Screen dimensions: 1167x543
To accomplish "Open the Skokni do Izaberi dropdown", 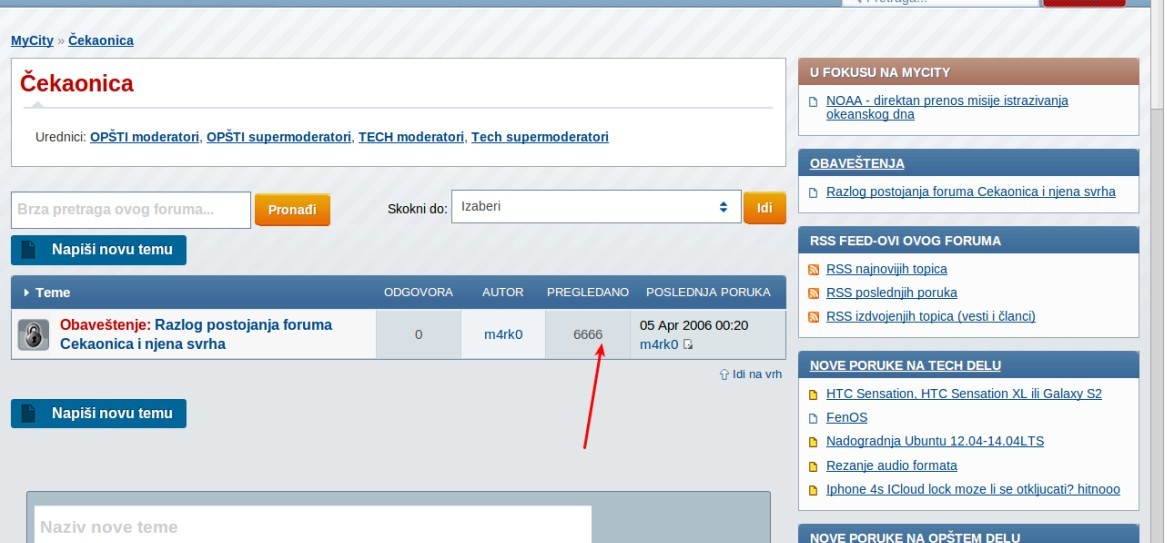I will click(596, 206).
